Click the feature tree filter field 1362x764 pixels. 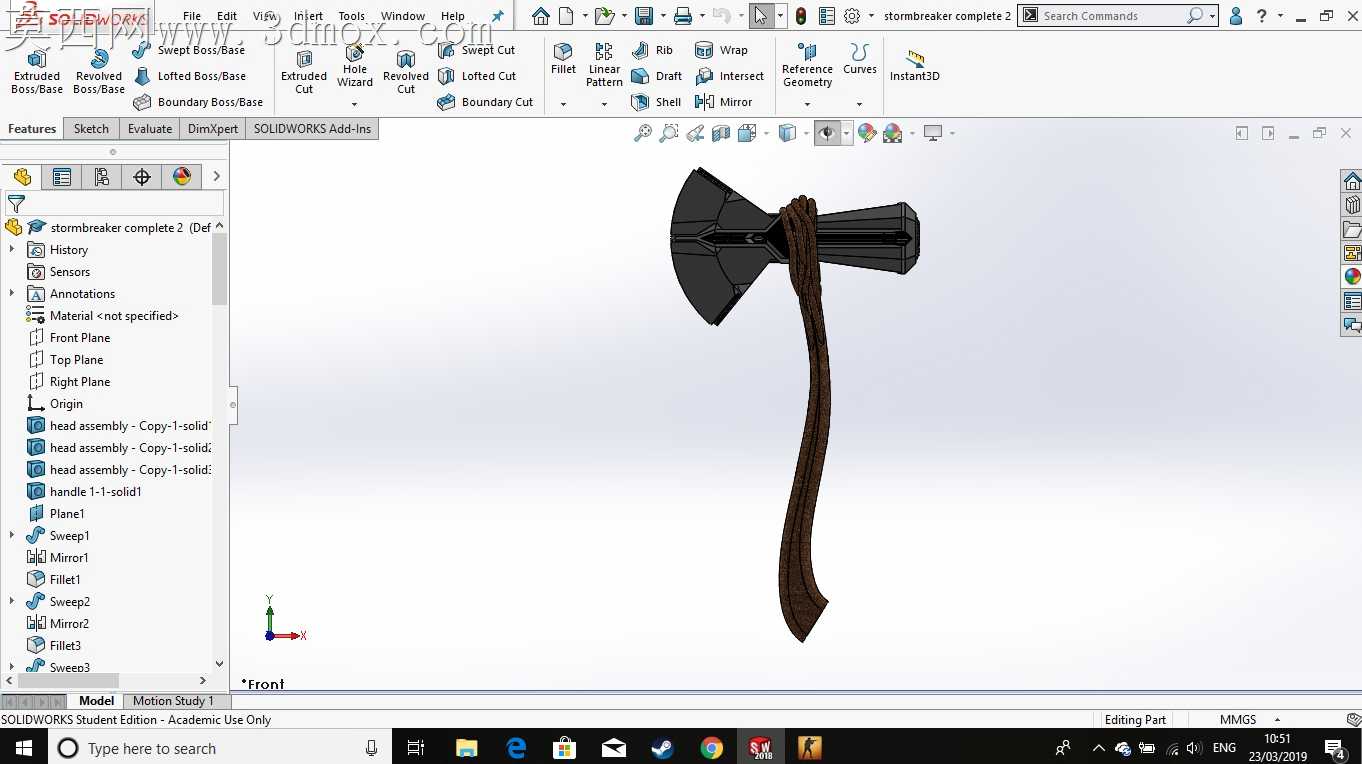pyautogui.click(x=114, y=203)
